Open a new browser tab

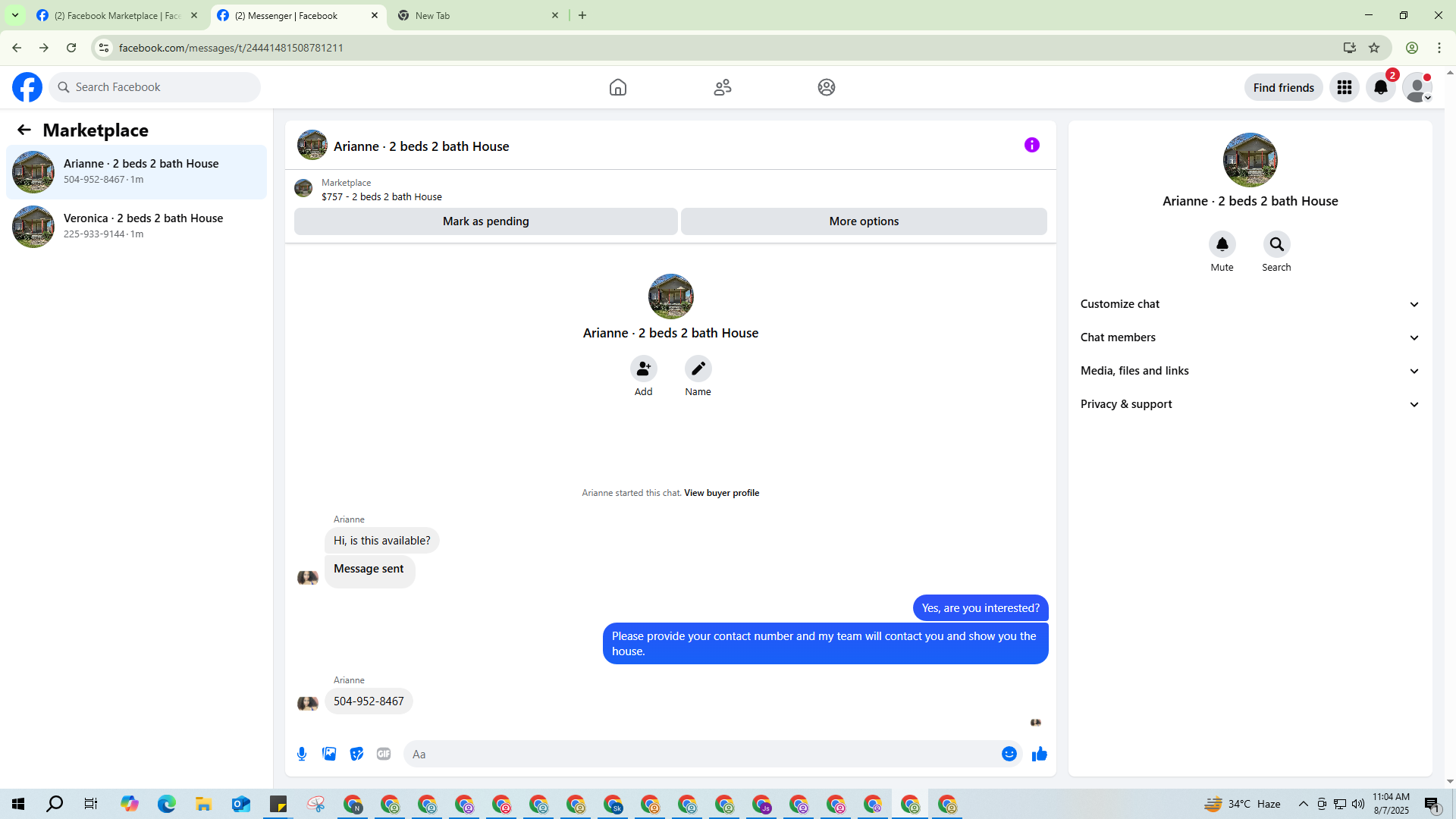(582, 16)
